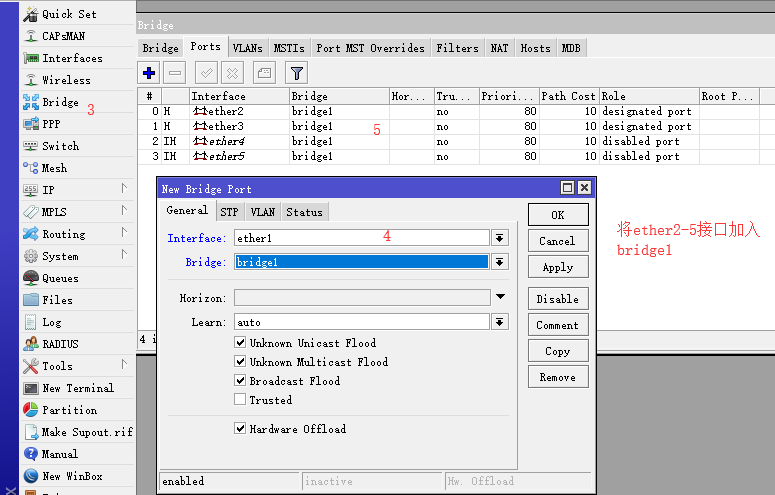Viewport: 775px width, 495px height.
Task: Click the Remove button
Action: point(558,377)
